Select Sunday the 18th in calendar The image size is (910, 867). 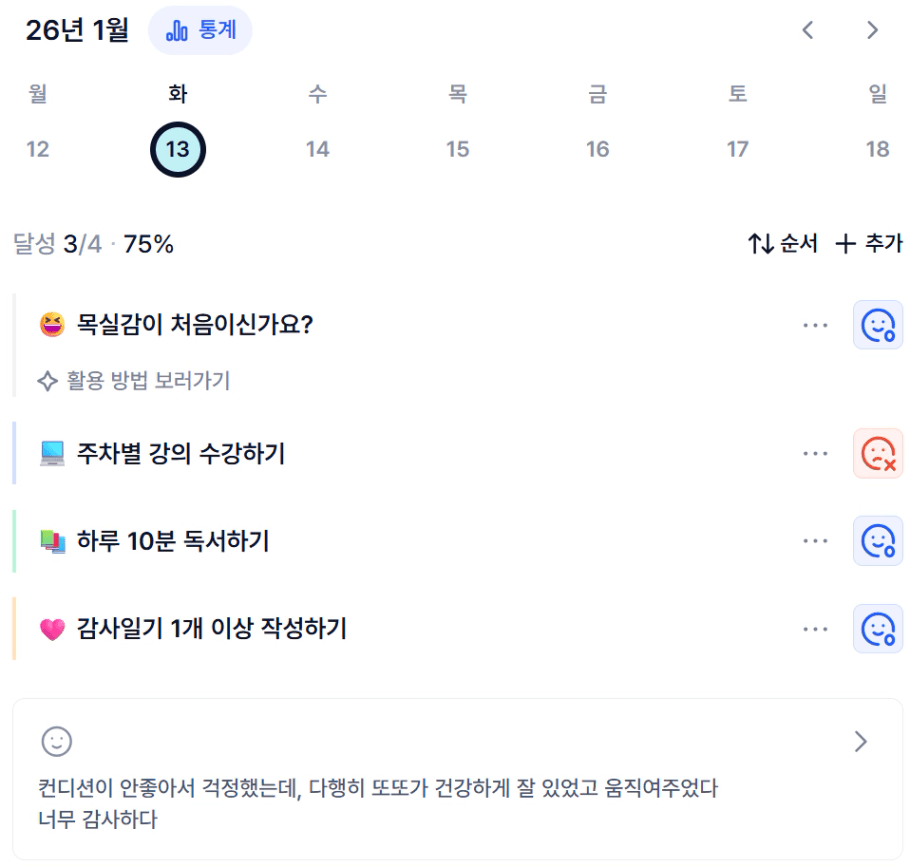point(877,149)
